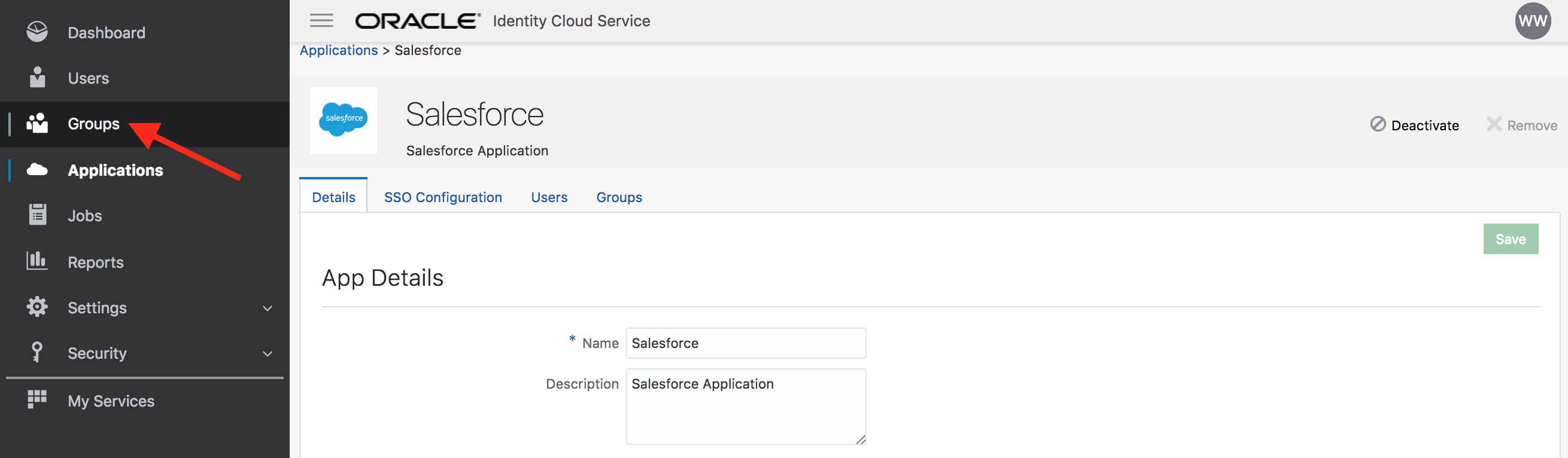The image size is (1568, 458).
Task: Open Dashboard in the sidebar
Action: click(107, 33)
